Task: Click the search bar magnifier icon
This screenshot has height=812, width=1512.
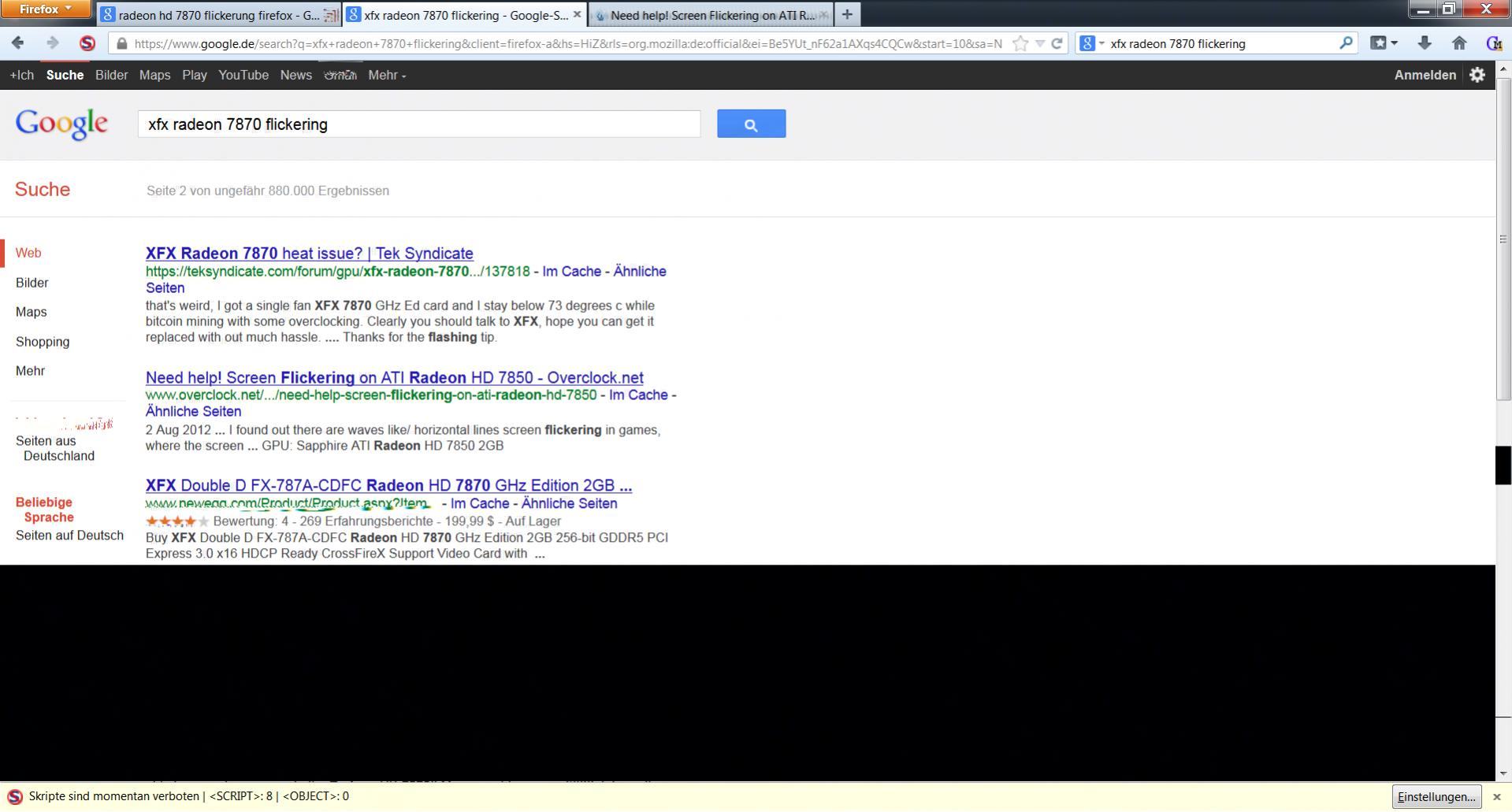Action: point(1346,43)
